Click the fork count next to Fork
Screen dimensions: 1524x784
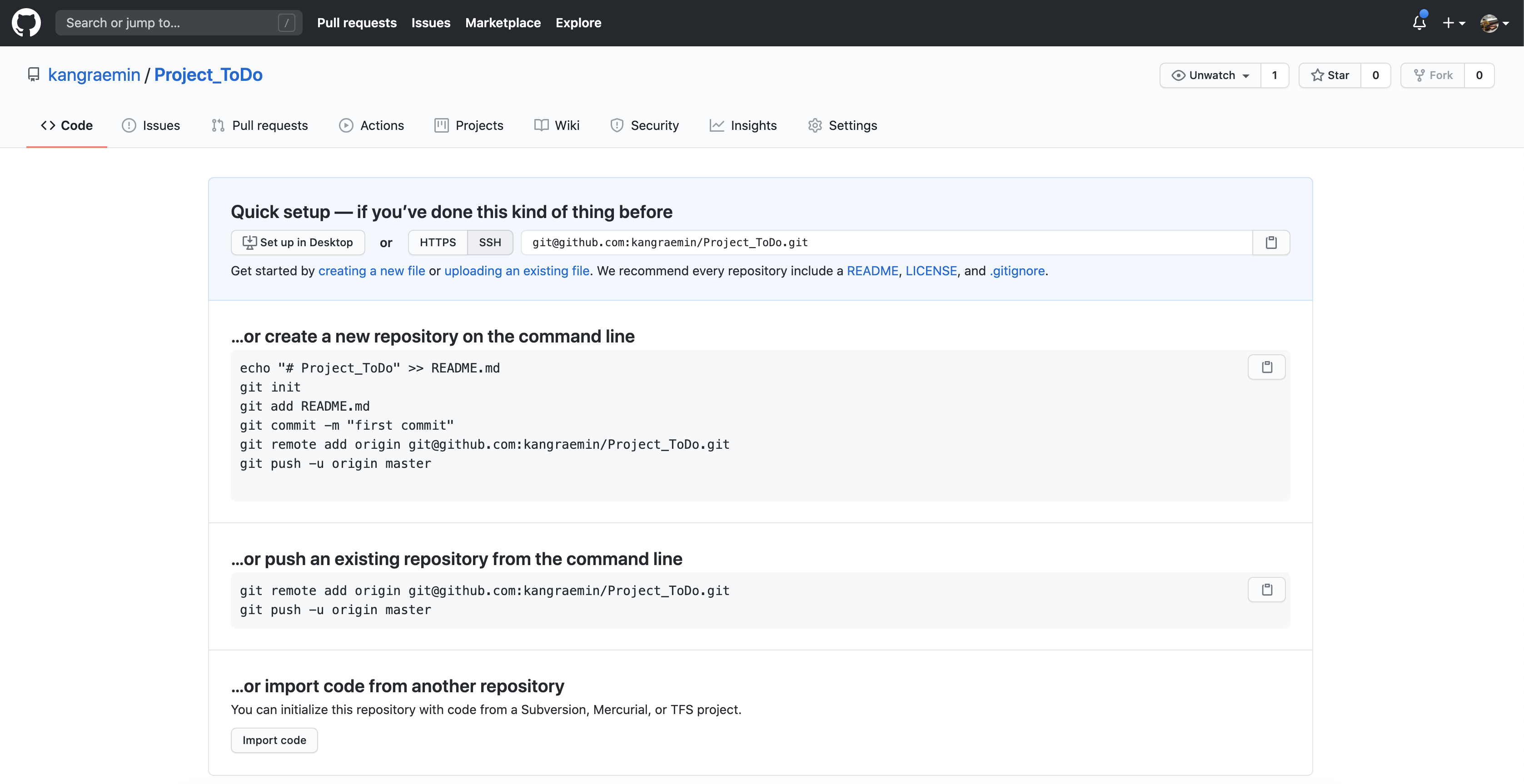(x=1479, y=75)
